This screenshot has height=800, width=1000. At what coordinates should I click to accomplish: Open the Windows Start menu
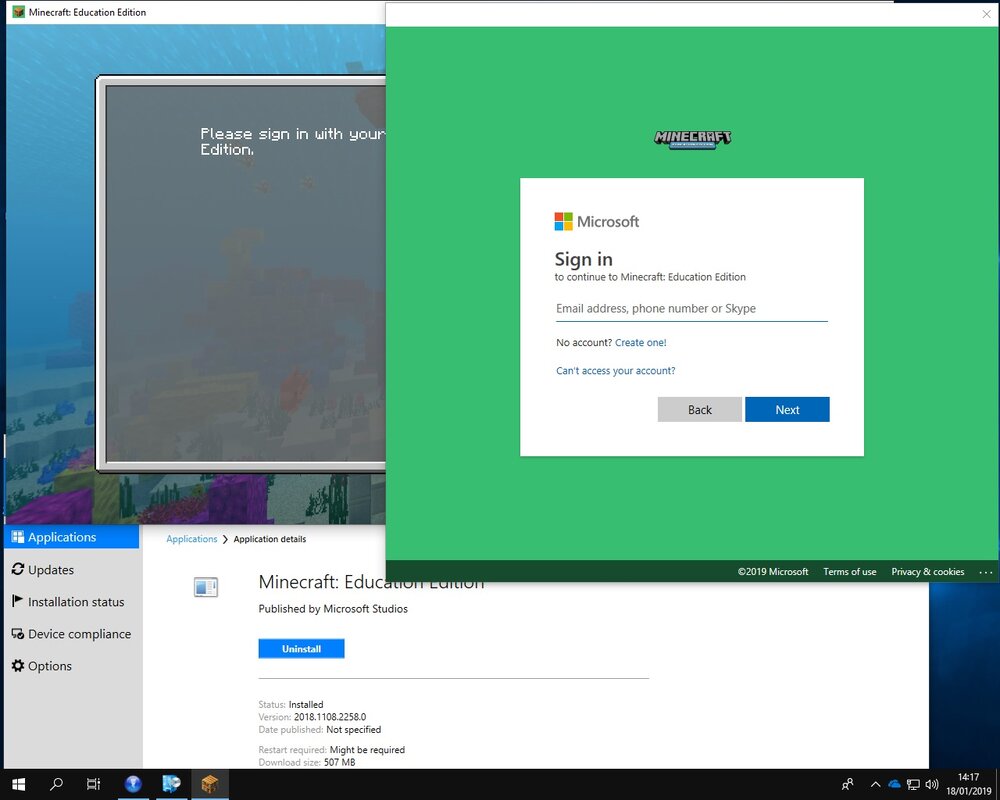(18, 784)
